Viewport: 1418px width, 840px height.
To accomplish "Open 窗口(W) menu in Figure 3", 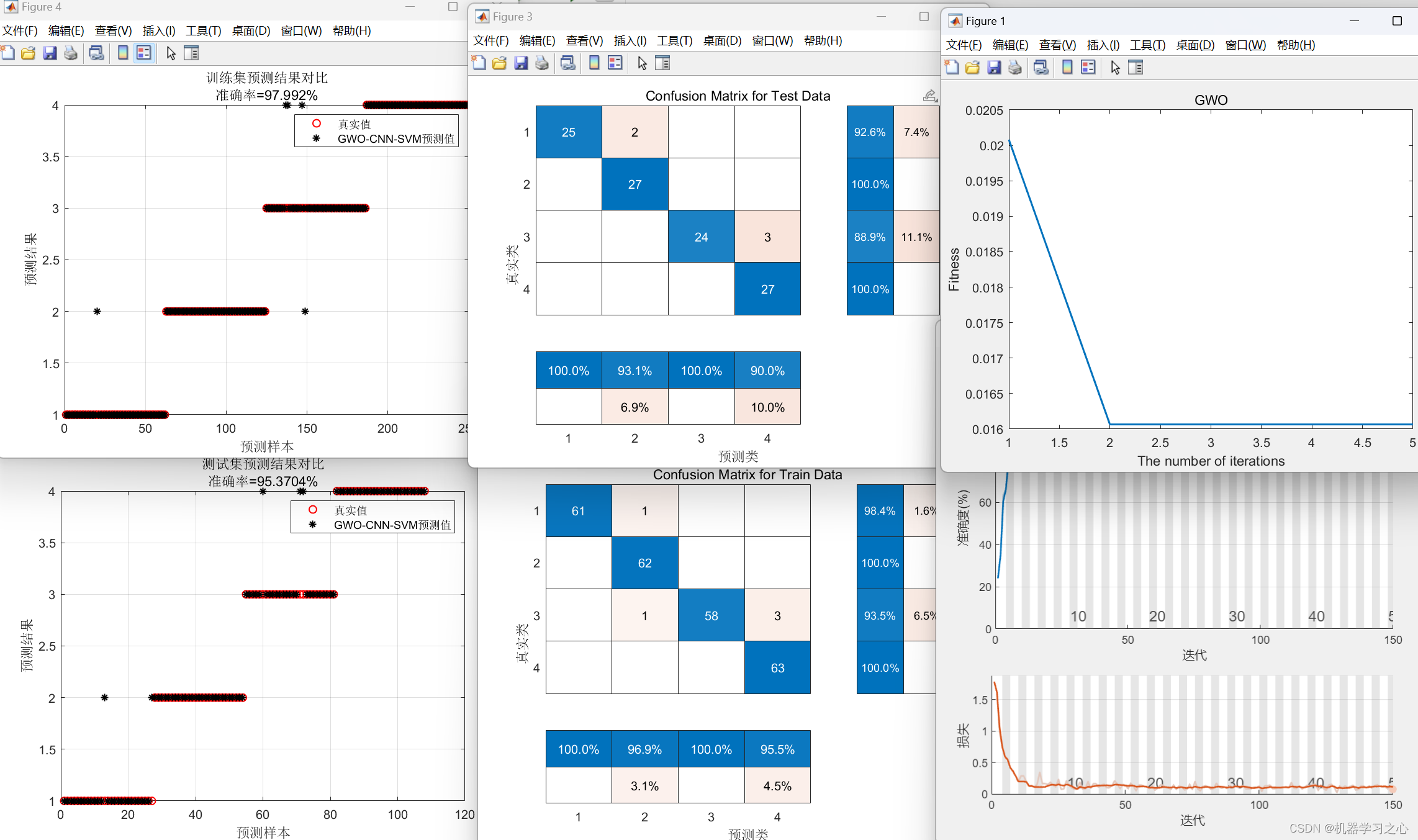I will (773, 41).
